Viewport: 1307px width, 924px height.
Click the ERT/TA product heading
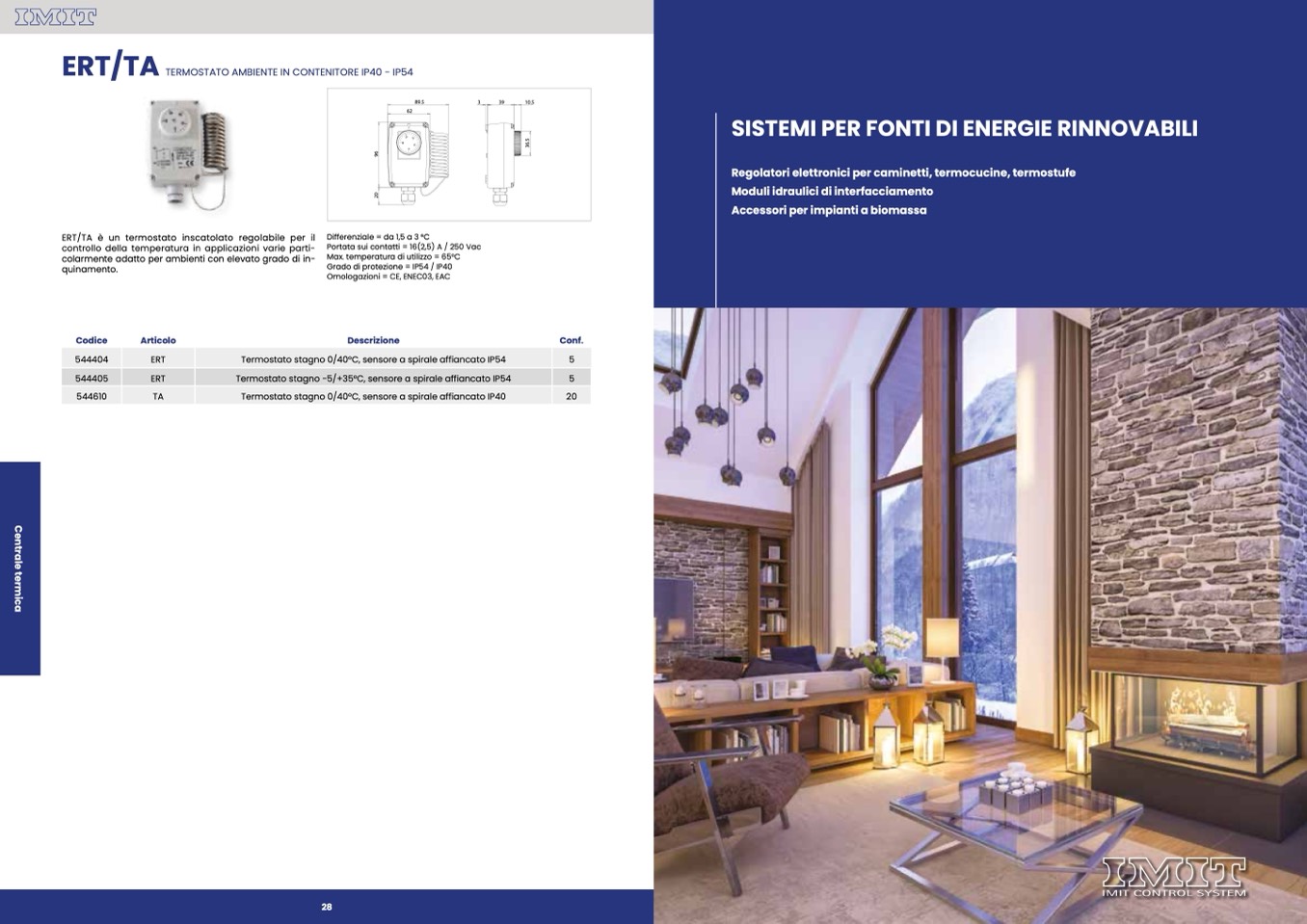tap(110, 66)
